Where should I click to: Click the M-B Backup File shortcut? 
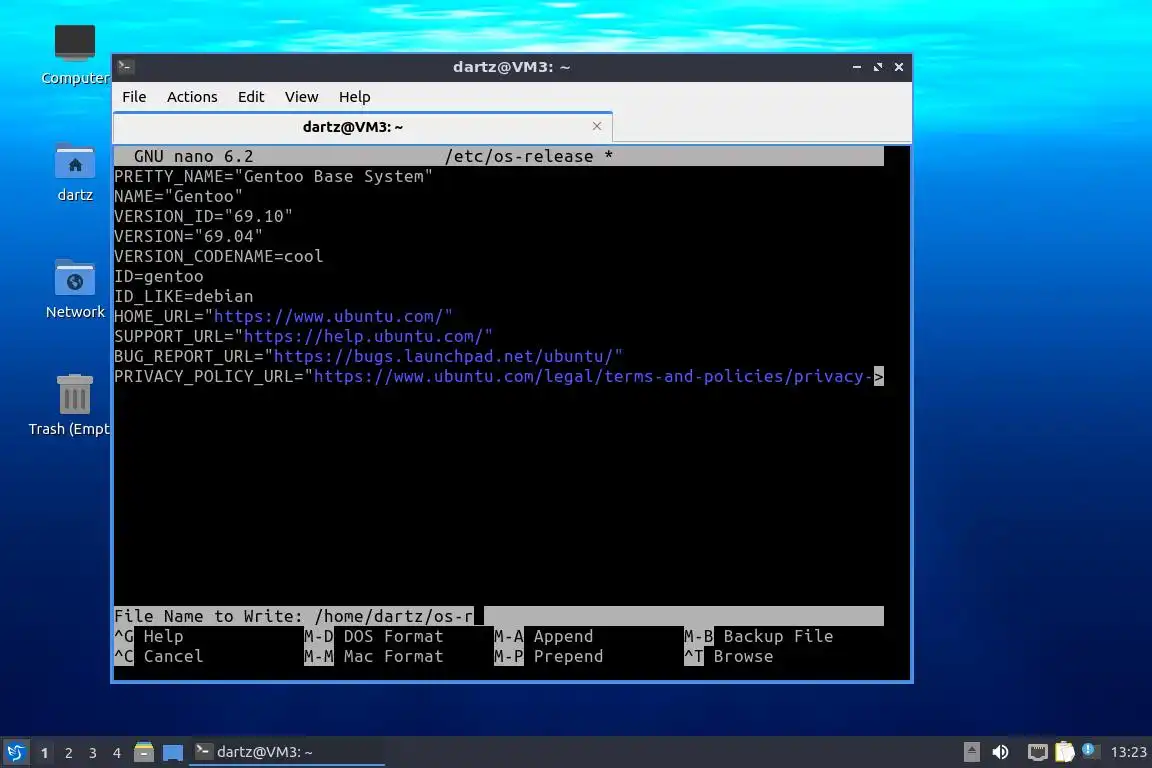[759, 636]
